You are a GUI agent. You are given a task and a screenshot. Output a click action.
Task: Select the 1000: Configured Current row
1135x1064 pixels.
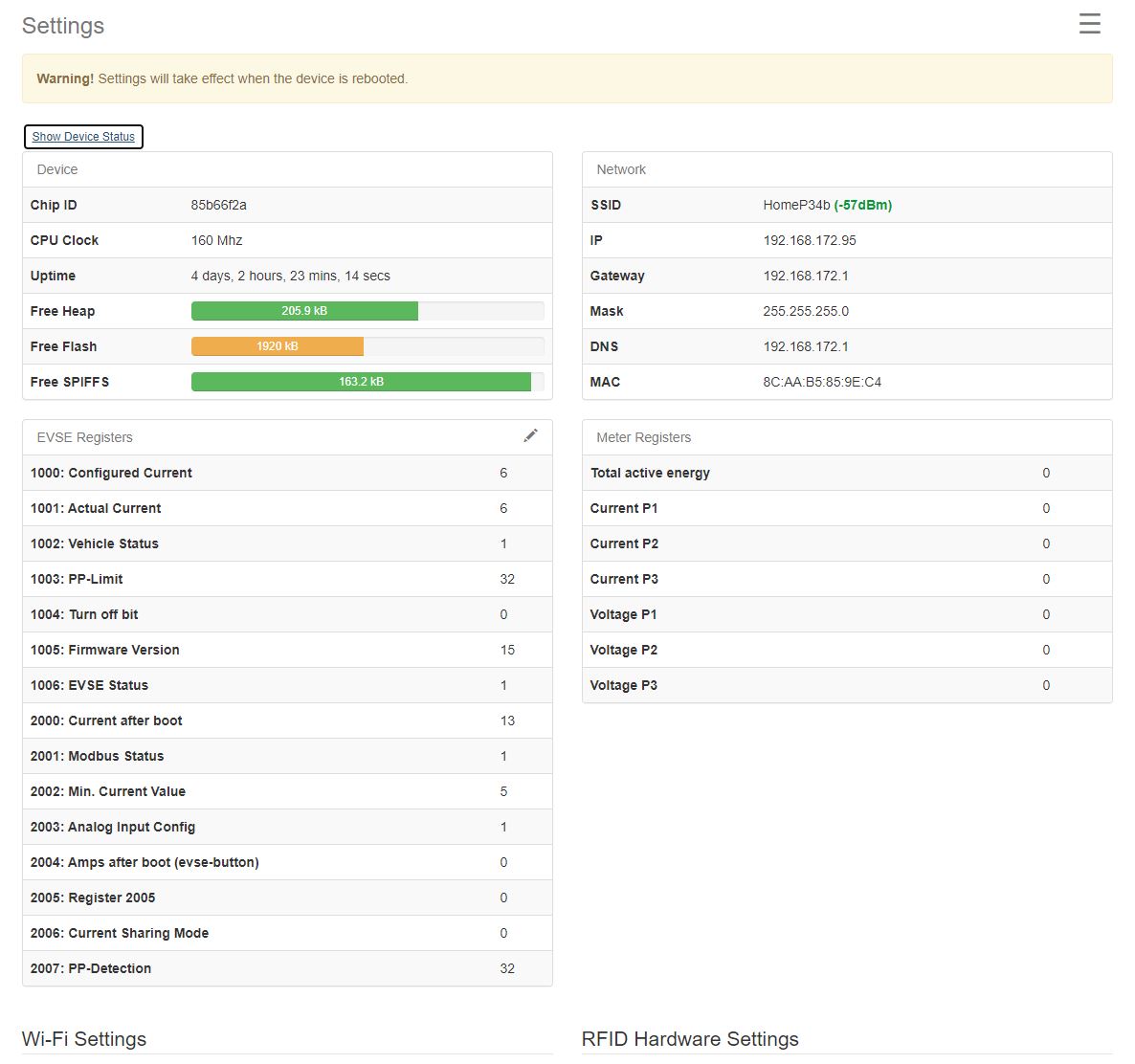pyautogui.click(x=287, y=473)
